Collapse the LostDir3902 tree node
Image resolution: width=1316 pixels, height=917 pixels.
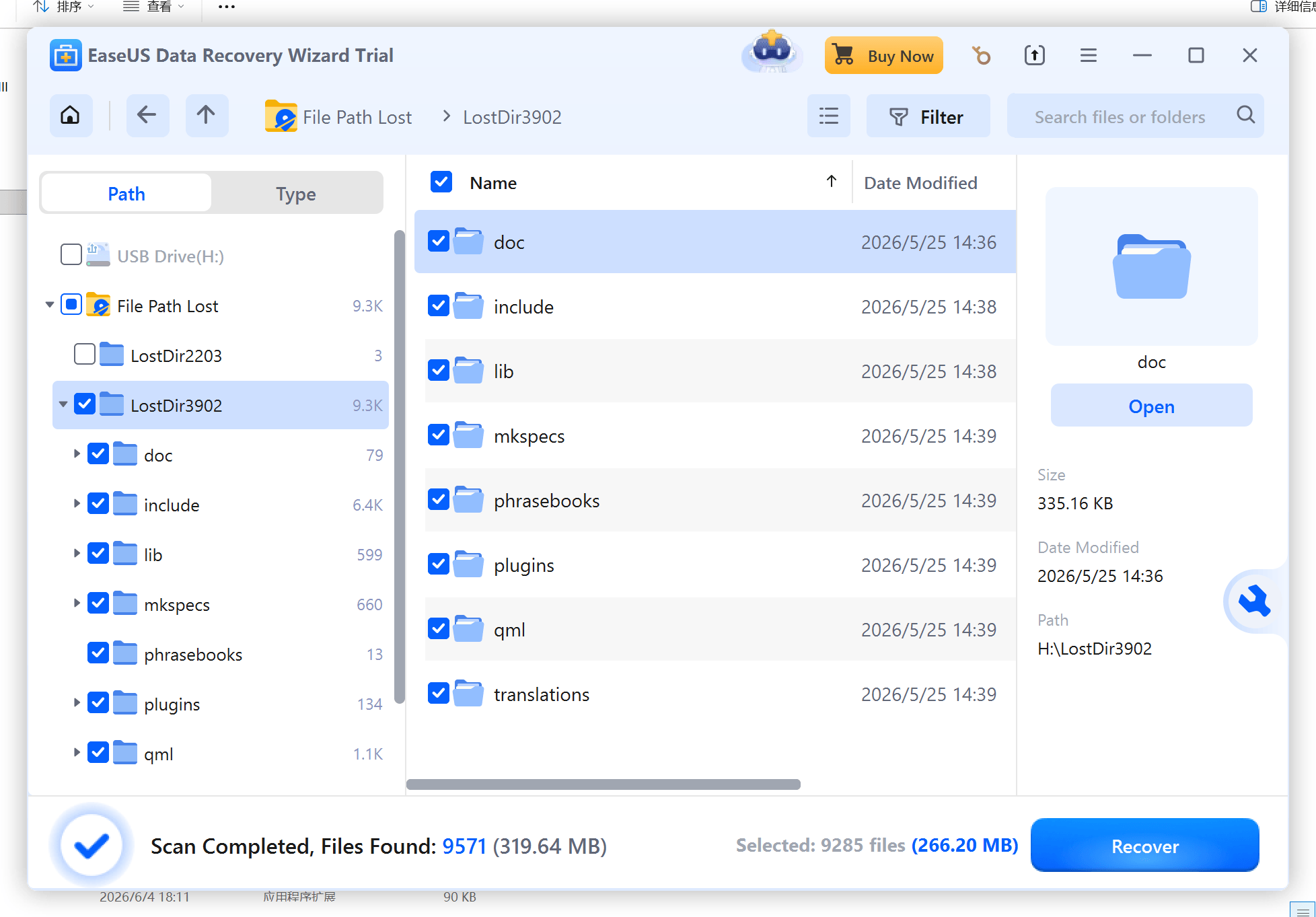pyautogui.click(x=63, y=404)
